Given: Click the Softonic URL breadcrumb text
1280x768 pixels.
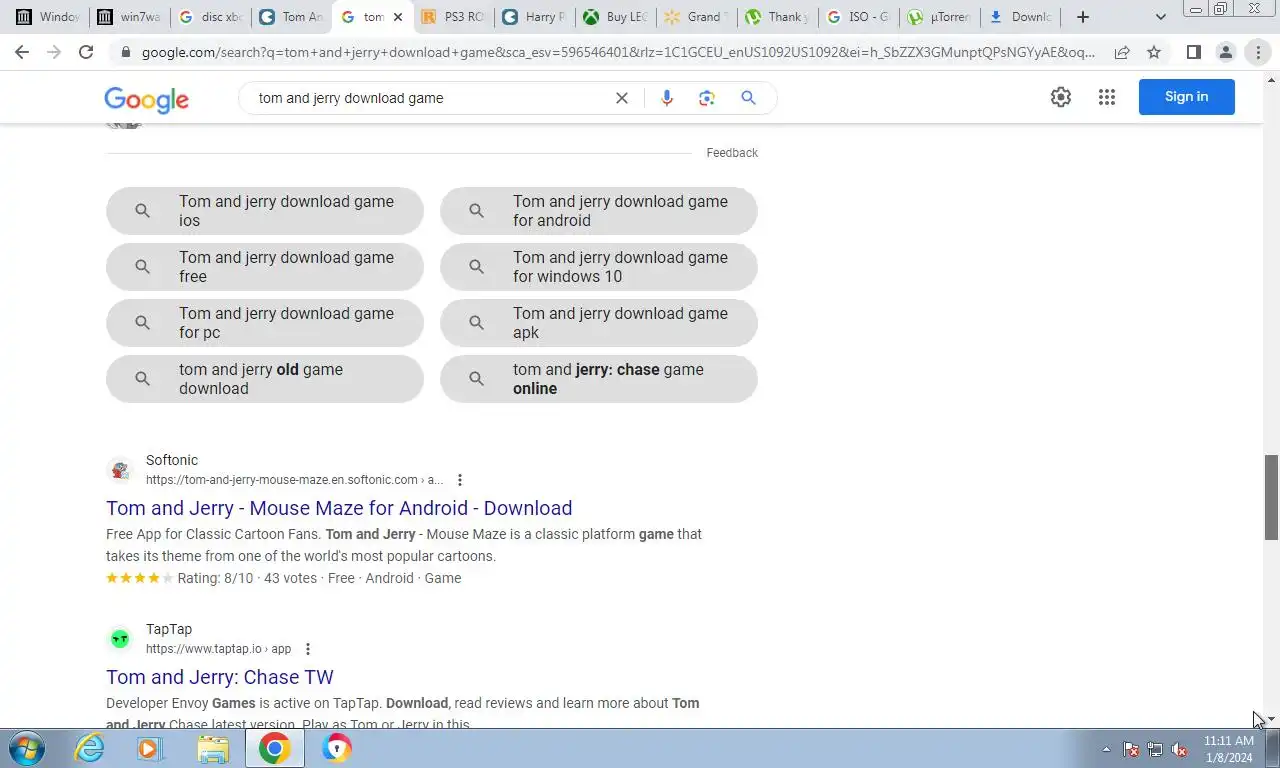Looking at the screenshot, I should (294, 480).
